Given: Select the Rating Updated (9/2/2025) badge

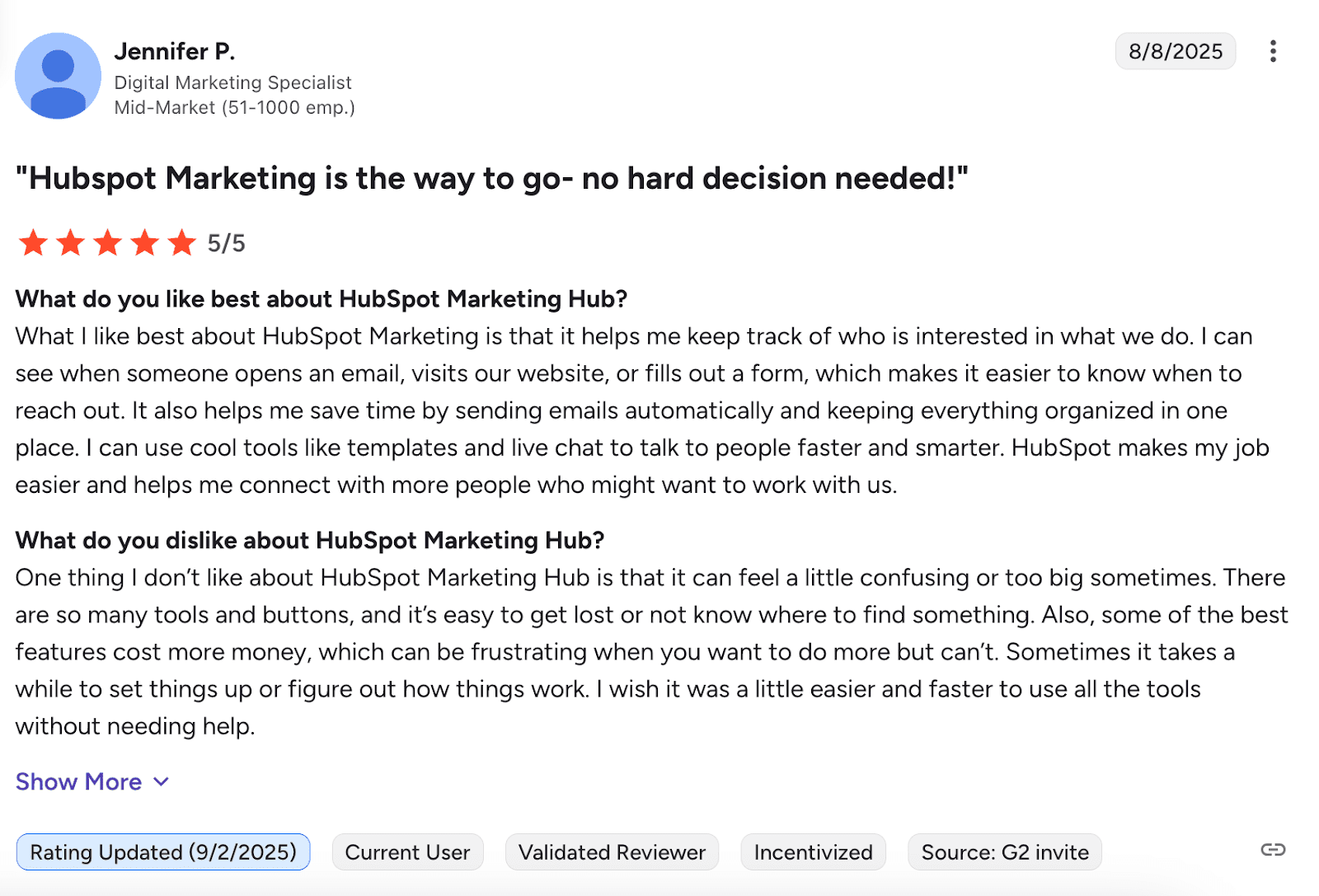Looking at the screenshot, I should point(163,852).
